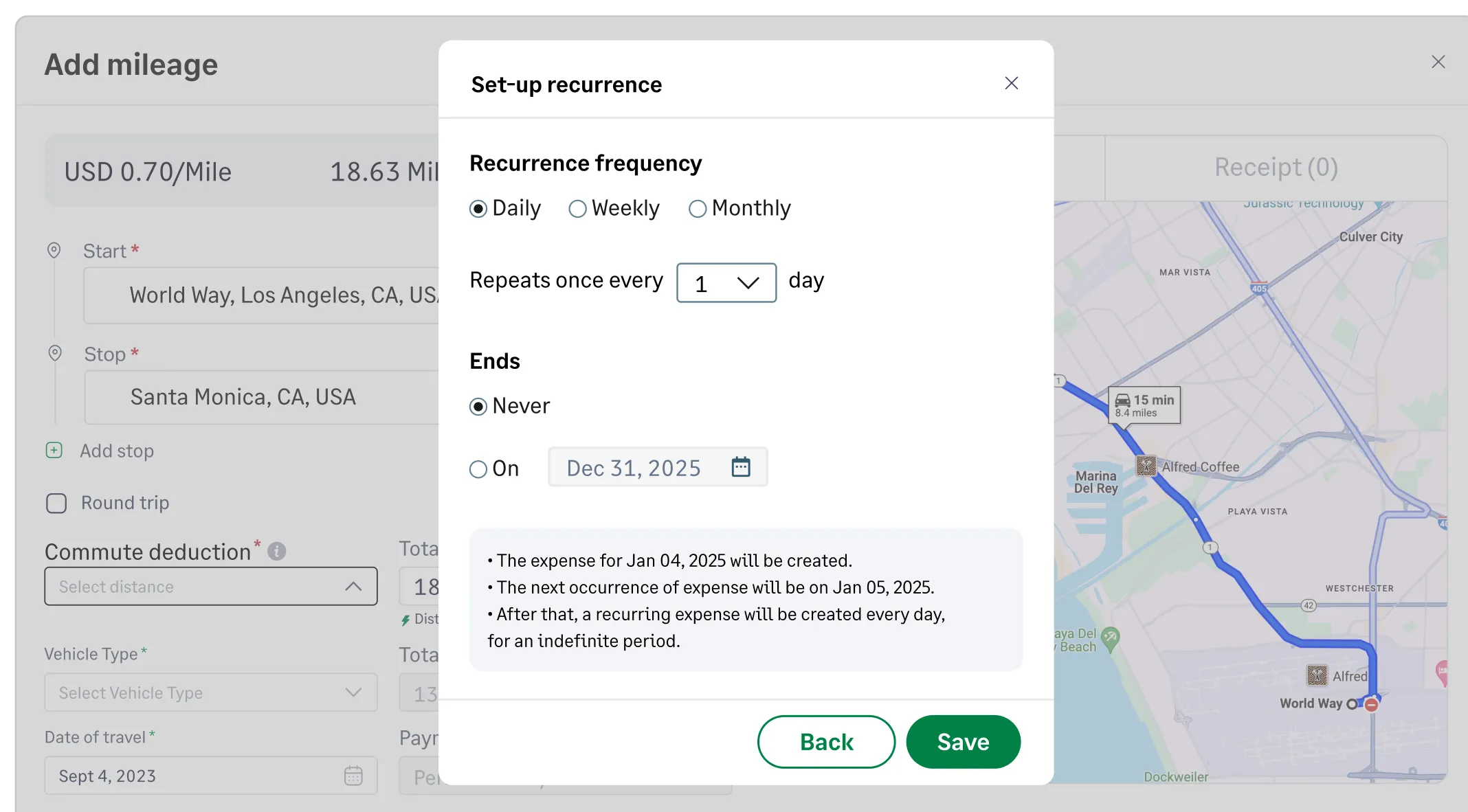Image resolution: width=1468 pixels, height=812 pixels.
Task: Close the Set-up recurrence dialog
Action: 1011,83
